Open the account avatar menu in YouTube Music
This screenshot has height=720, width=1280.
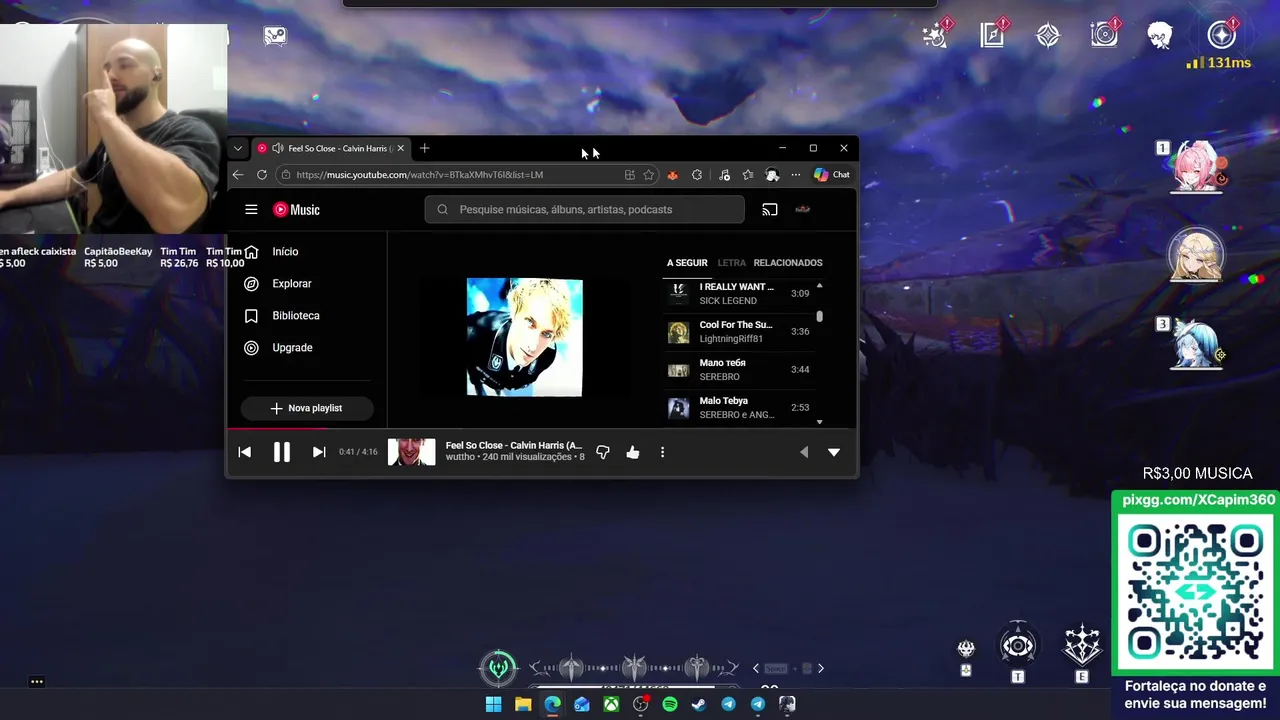(802, 209)
